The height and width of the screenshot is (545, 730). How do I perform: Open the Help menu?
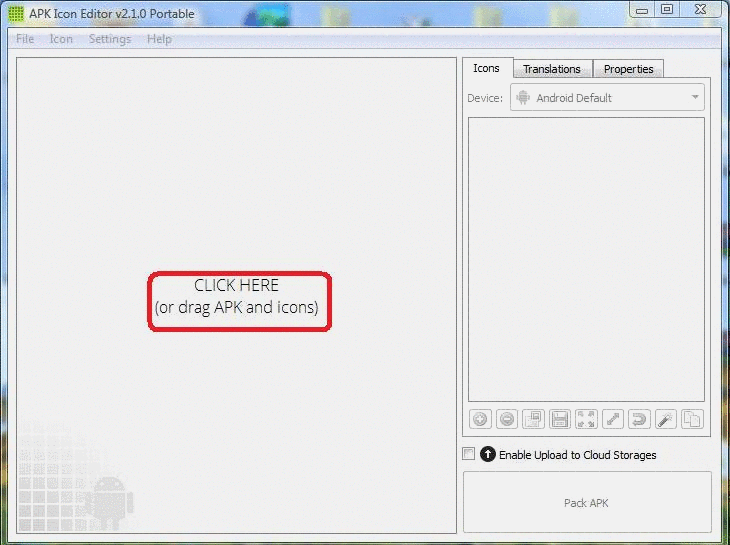[159, 39]
